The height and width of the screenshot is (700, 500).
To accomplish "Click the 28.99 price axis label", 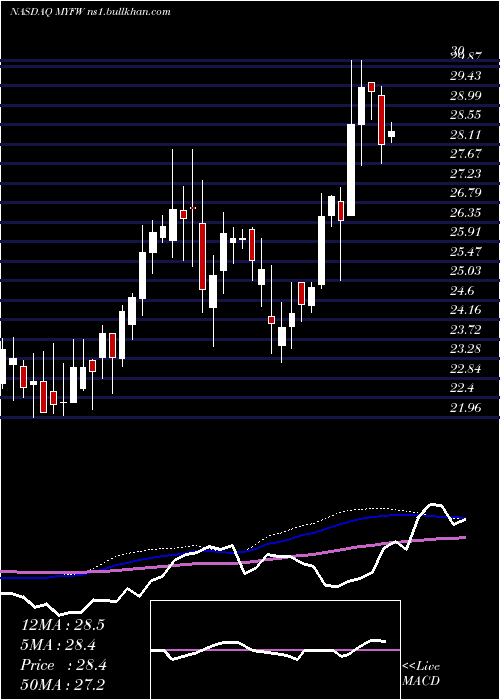I will tap(466, 96).
